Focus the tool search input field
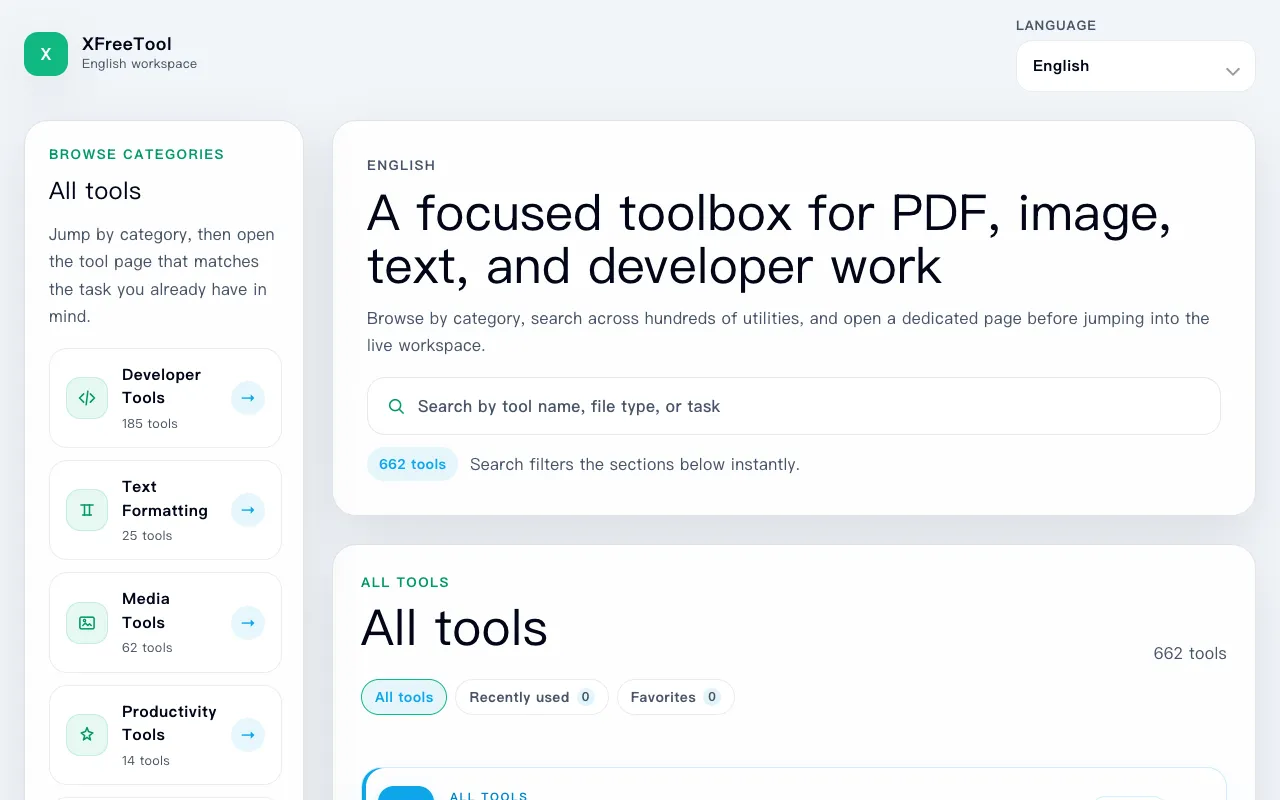Viewport: 1280px width, 800px height. (794, 406)
